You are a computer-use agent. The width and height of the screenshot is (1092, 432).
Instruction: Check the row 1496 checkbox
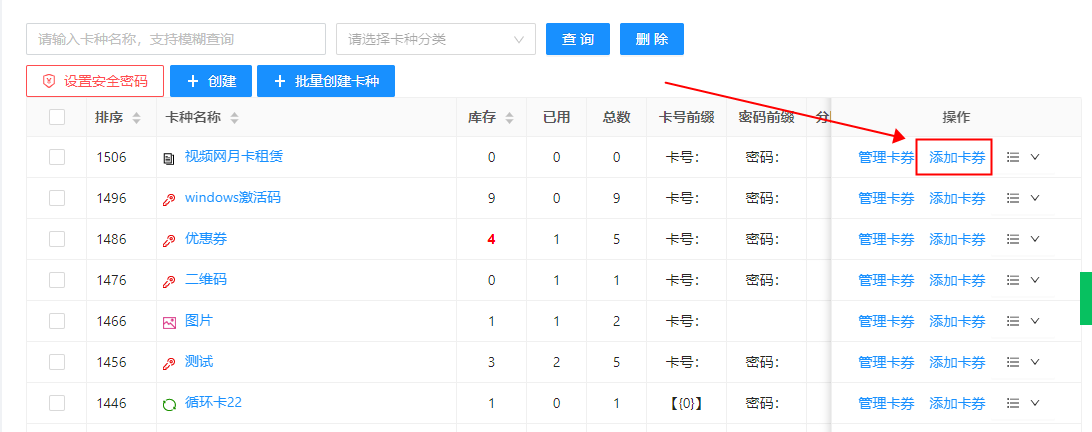(x=57, y=199)
